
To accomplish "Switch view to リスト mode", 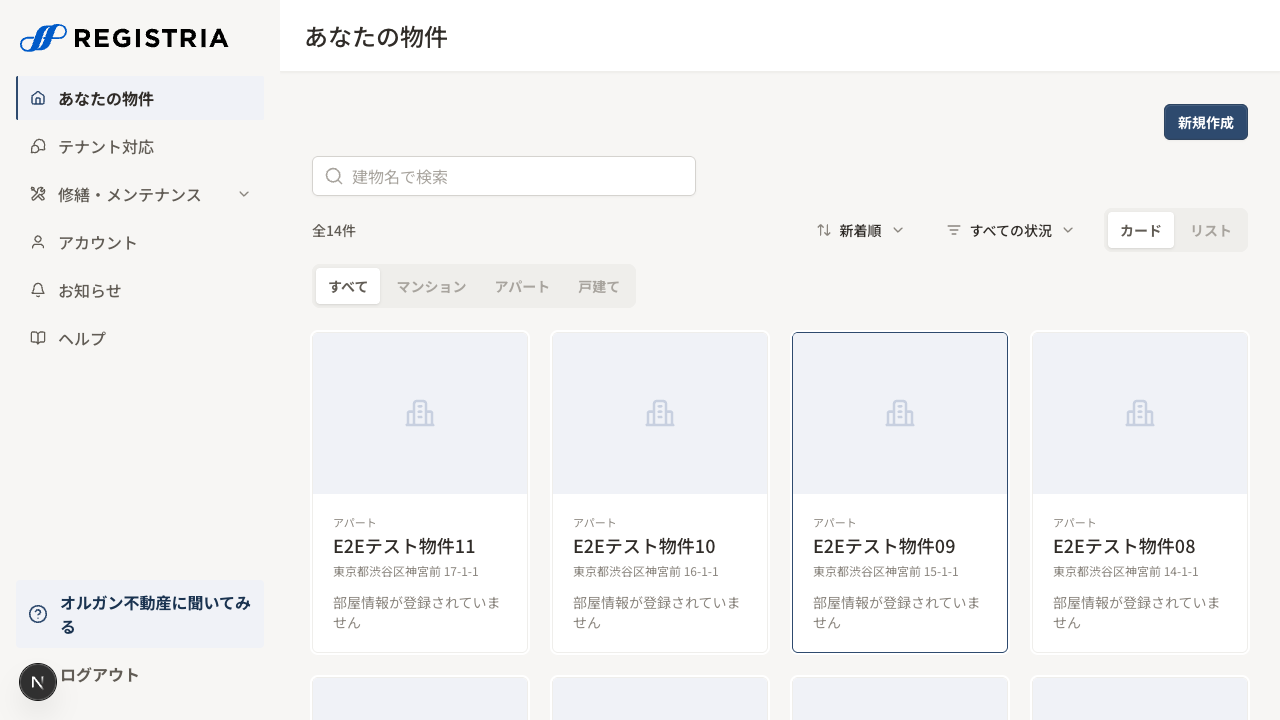I will pos(1210,230).
